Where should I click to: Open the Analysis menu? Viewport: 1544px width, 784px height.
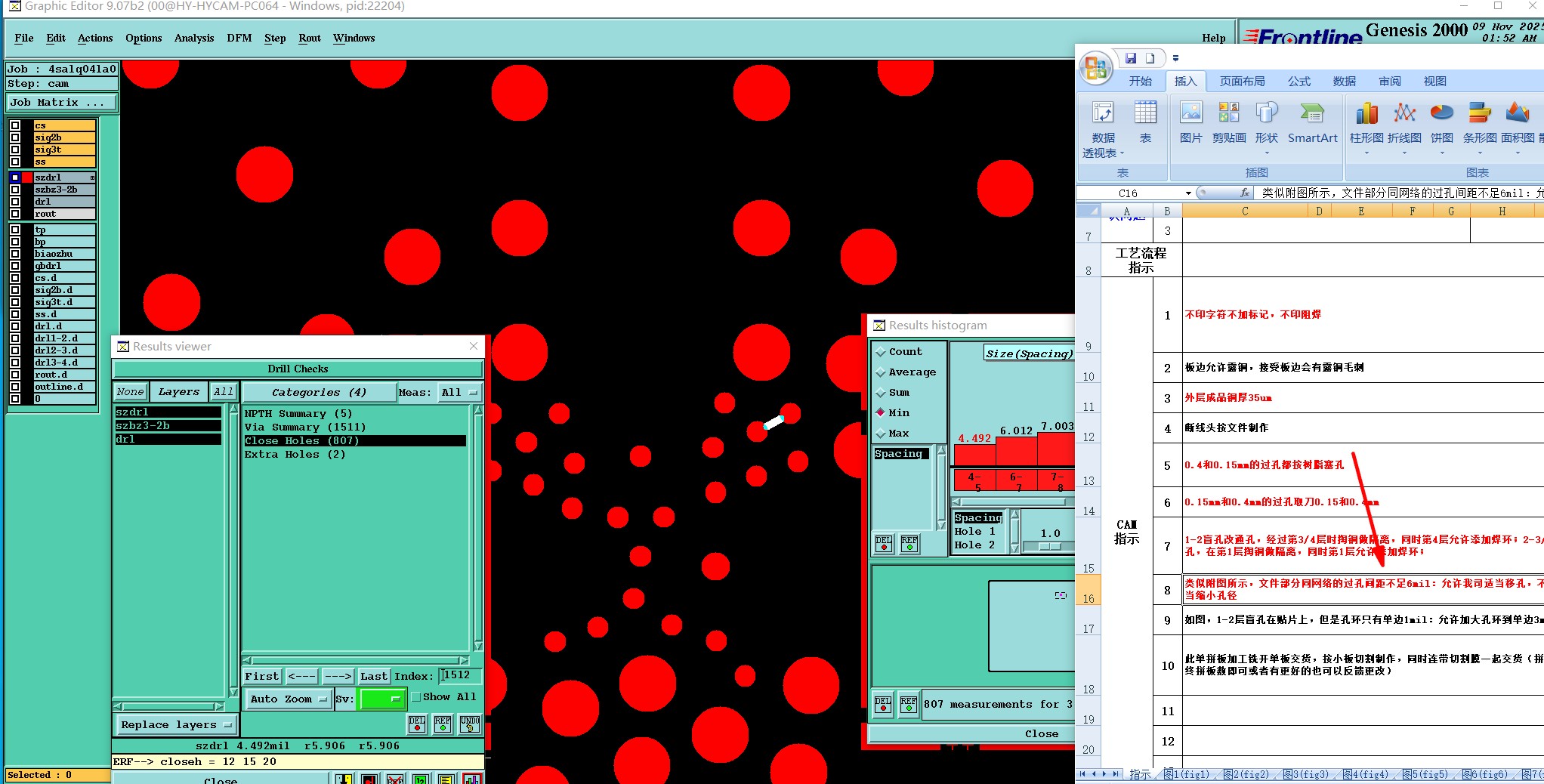pyautogui.click(x=194, y=39)
